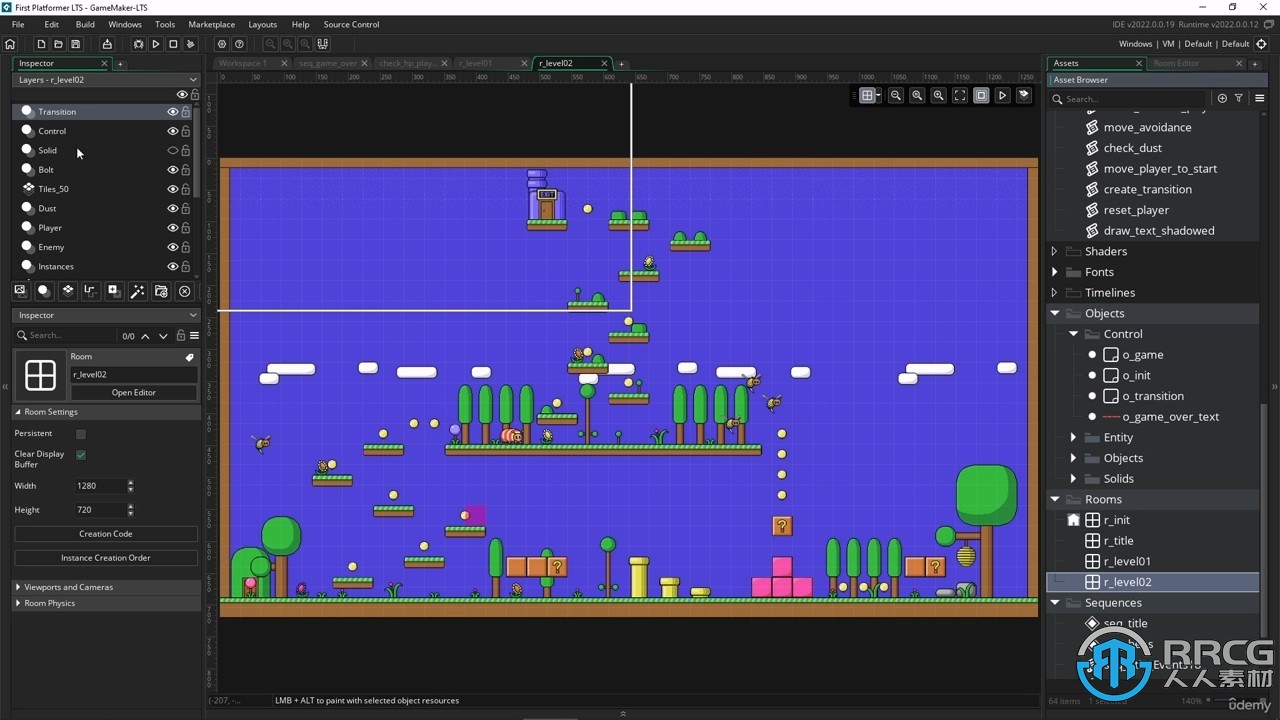Collapse the Room Settings section
The height and width of the screenshot is (720, 1280).
coord(19,412)
